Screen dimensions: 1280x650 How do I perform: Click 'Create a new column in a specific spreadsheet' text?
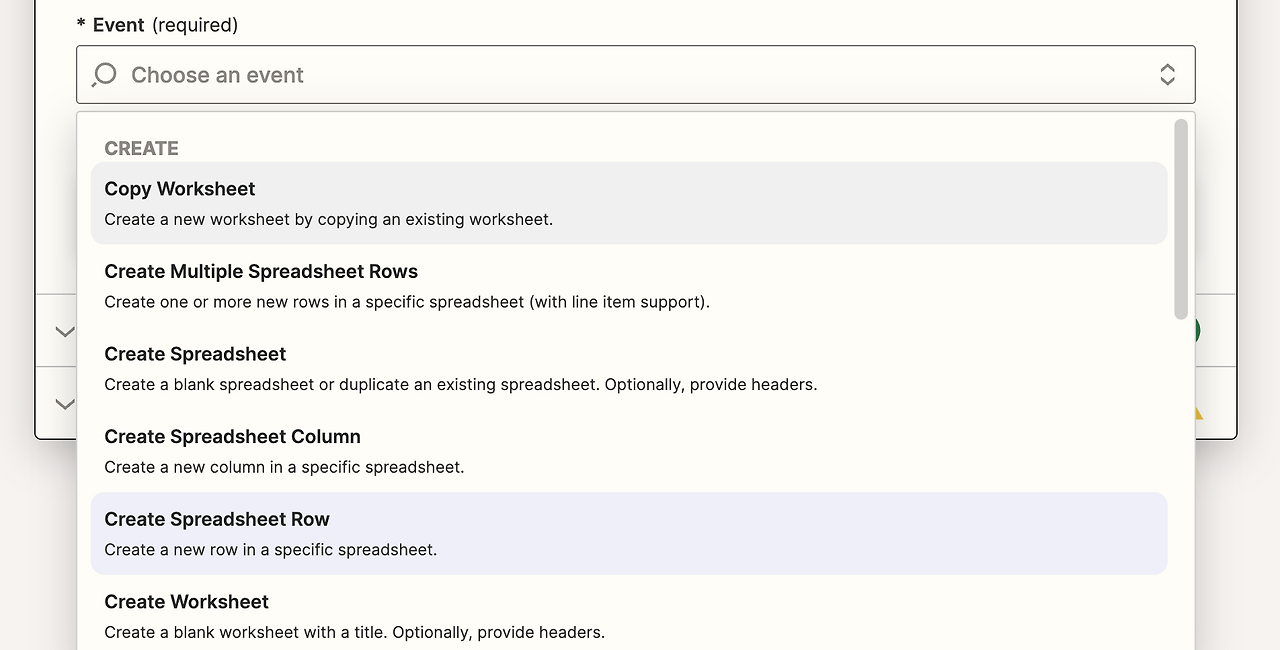click(284, 467)
